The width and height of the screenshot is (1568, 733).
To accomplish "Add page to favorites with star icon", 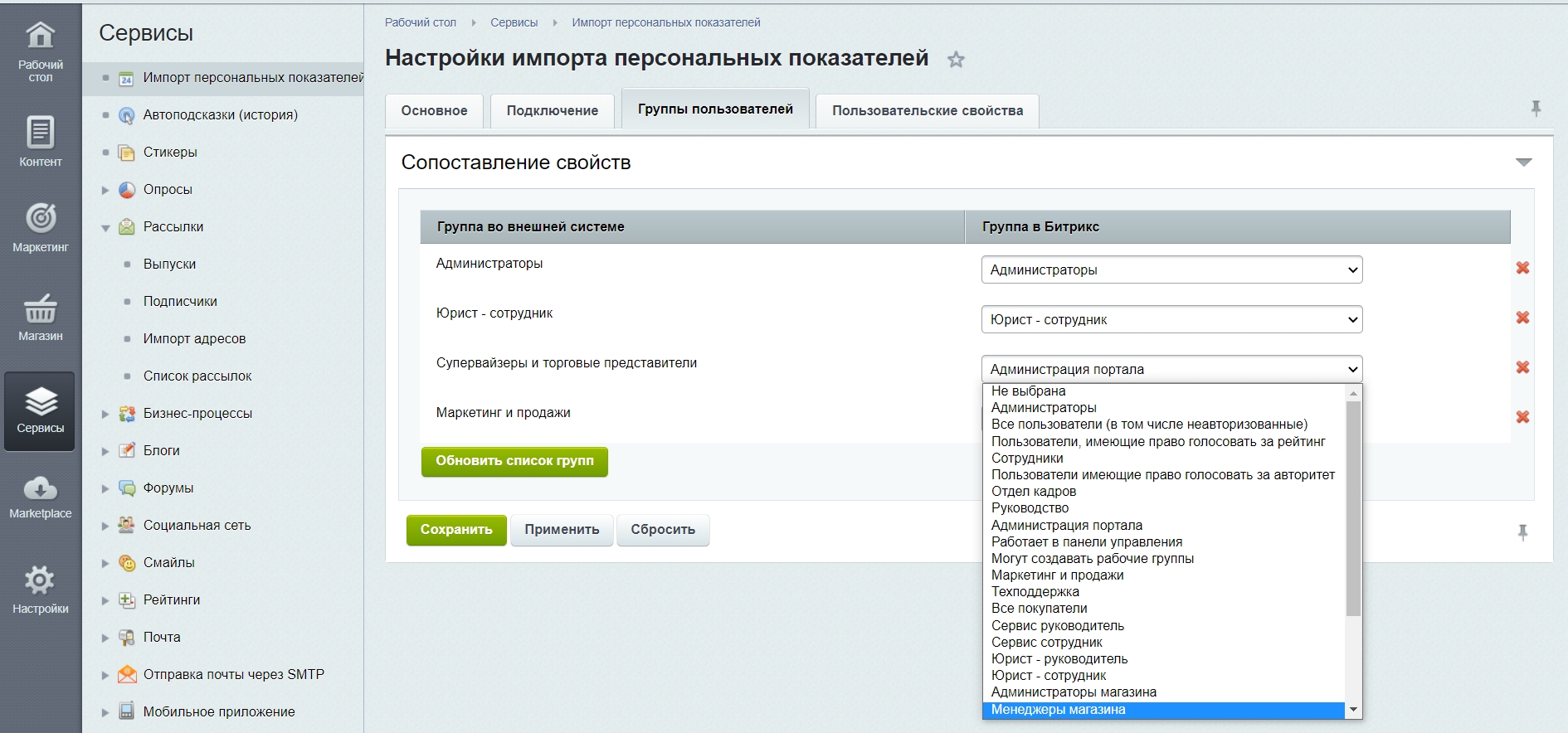I will tap(956, 60).
